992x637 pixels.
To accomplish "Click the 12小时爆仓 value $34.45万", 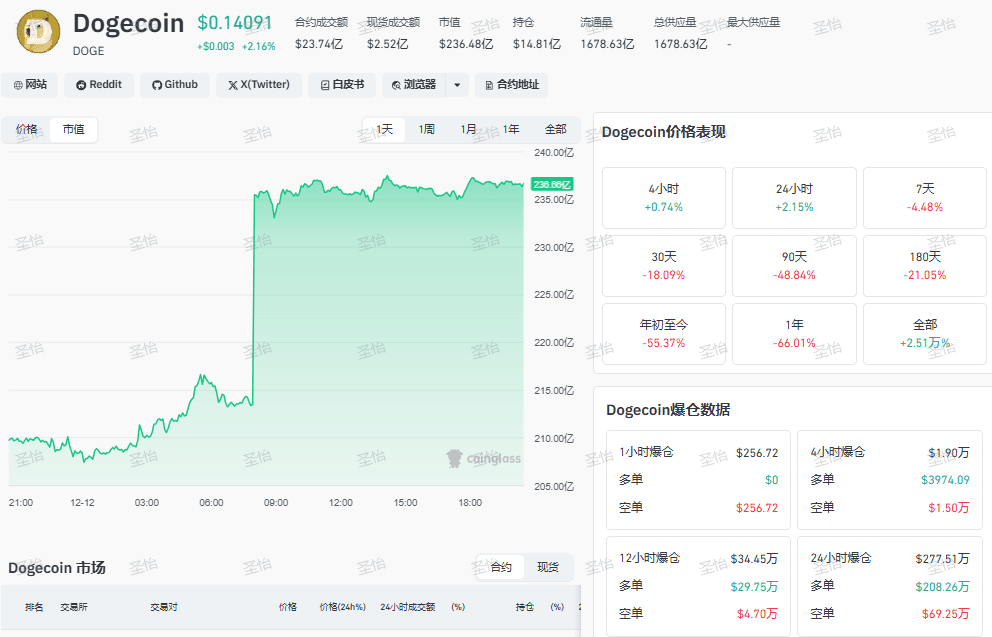I will 753,559.
